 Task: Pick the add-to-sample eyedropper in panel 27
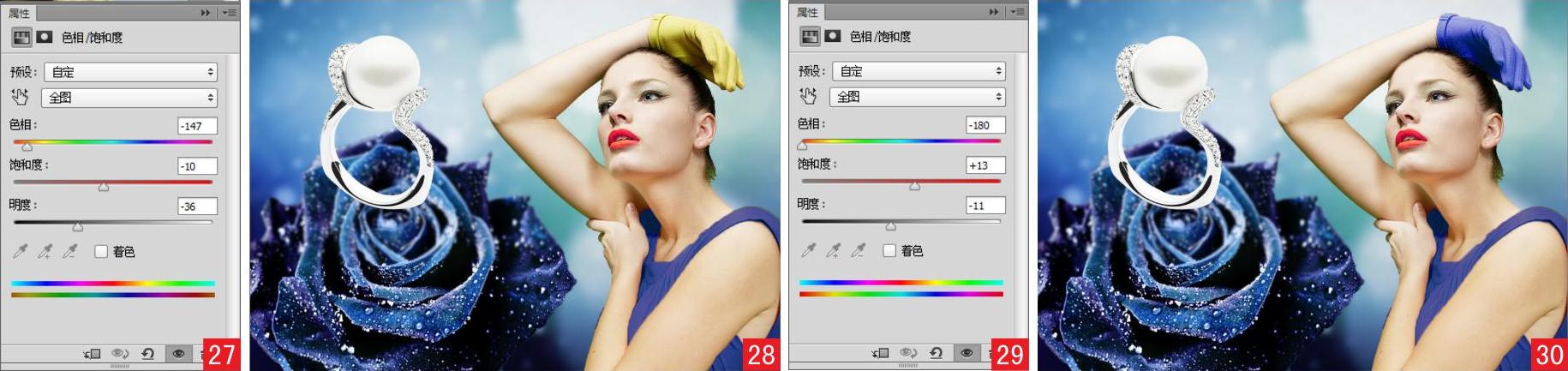pos(45,251)
